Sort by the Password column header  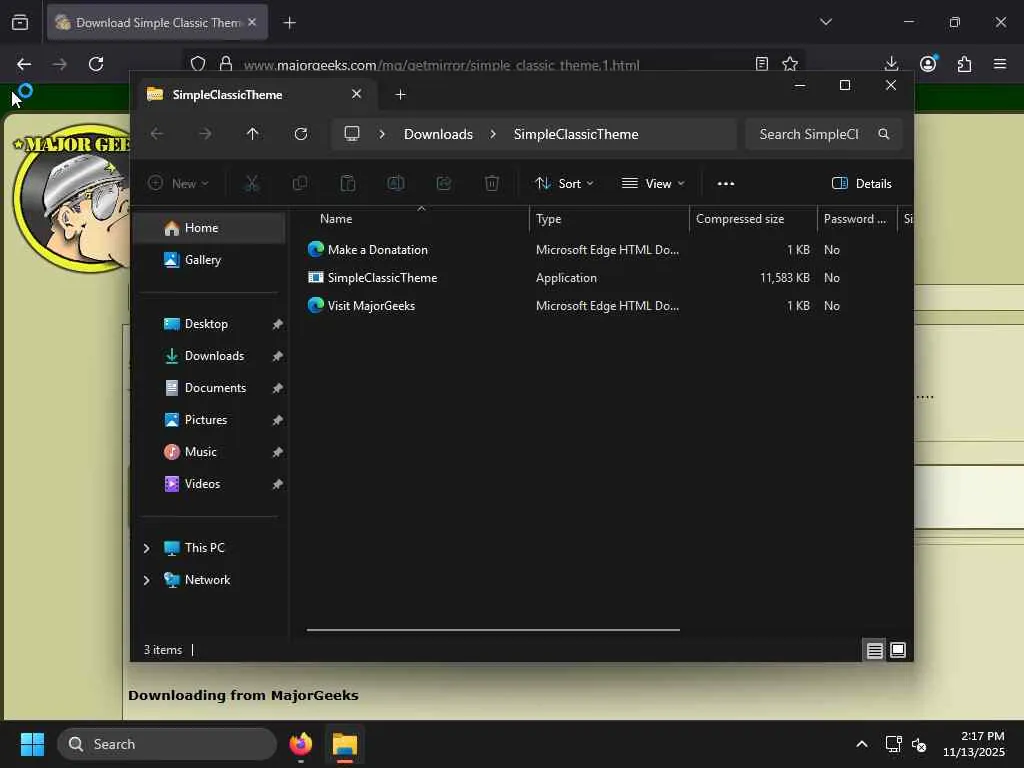coord(857,219)
